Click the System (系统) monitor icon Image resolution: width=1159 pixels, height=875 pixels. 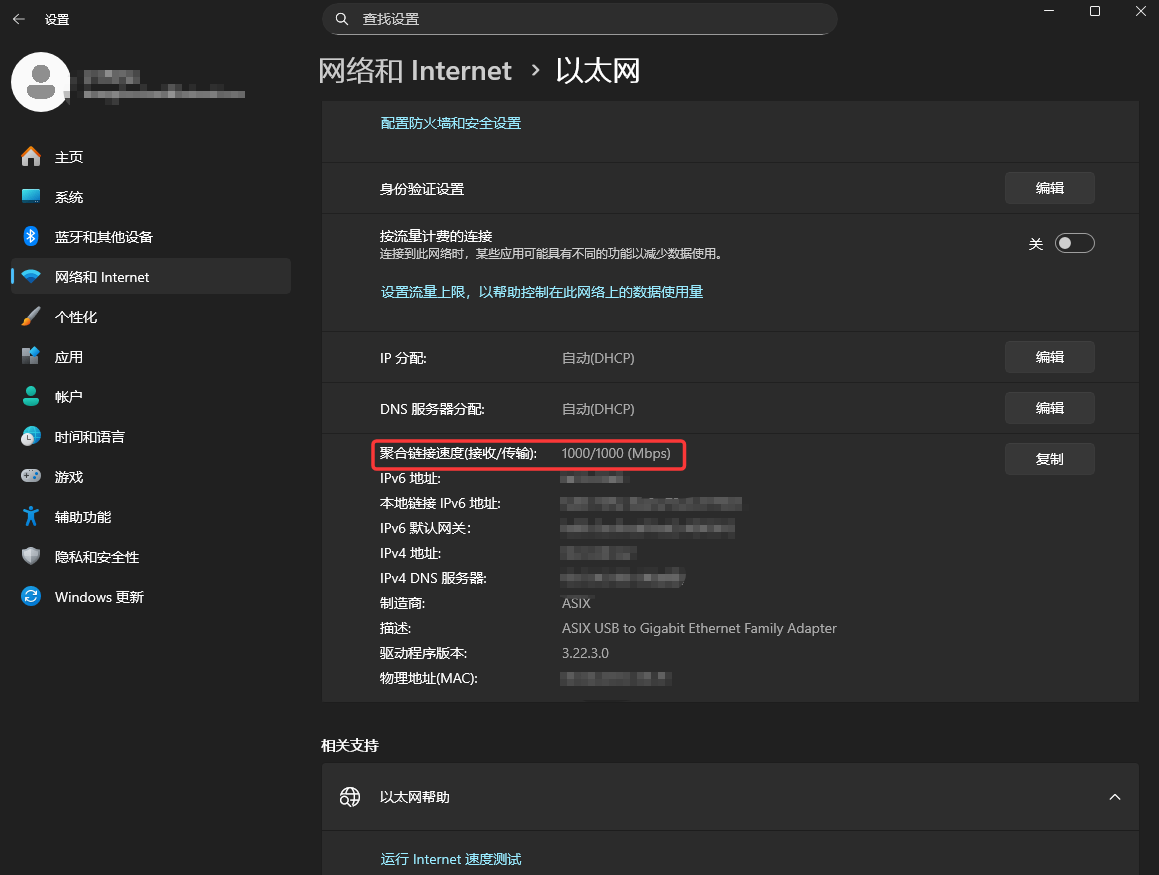click(x=31, y=197)
